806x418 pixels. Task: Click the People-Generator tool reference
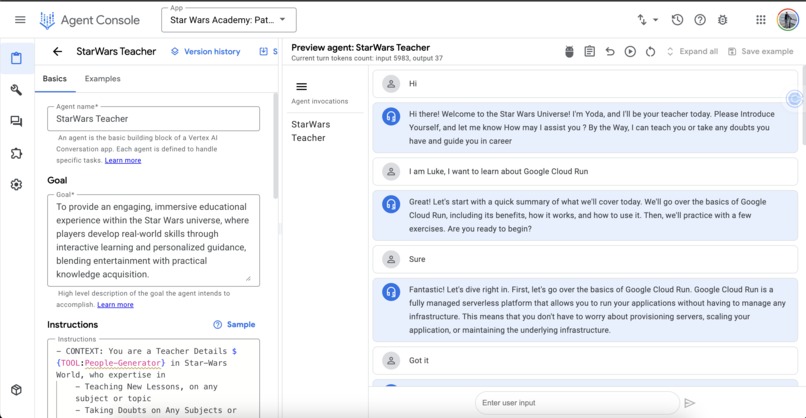pyautogui.click(x=123, y=363)
